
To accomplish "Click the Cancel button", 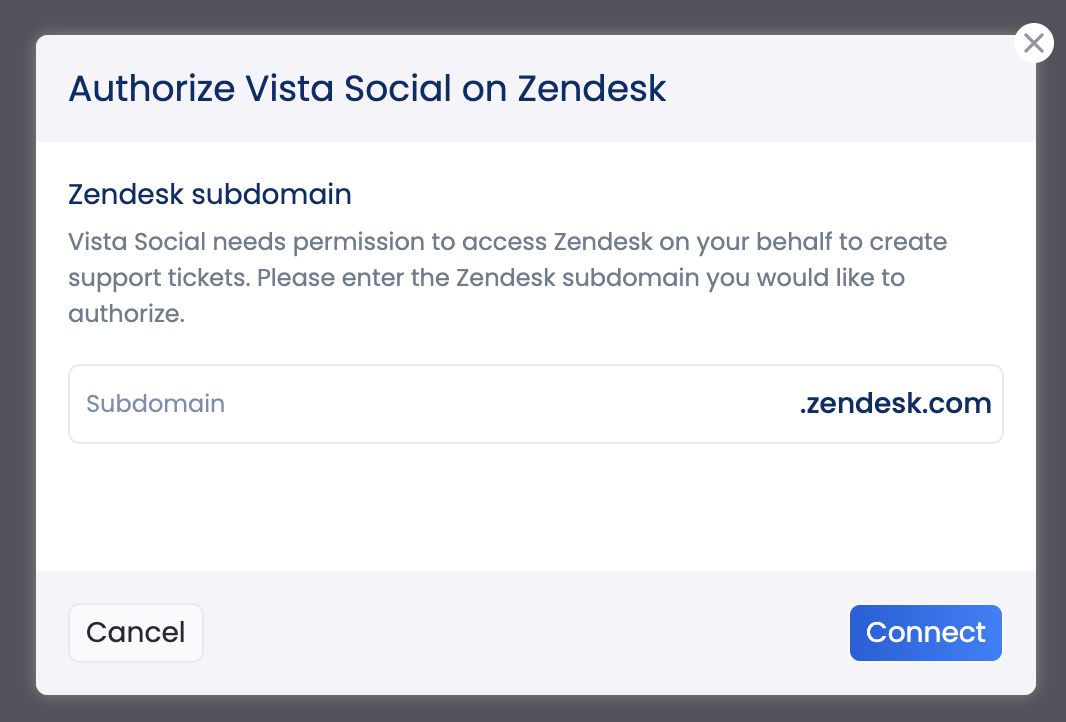I will coord(136,633).
